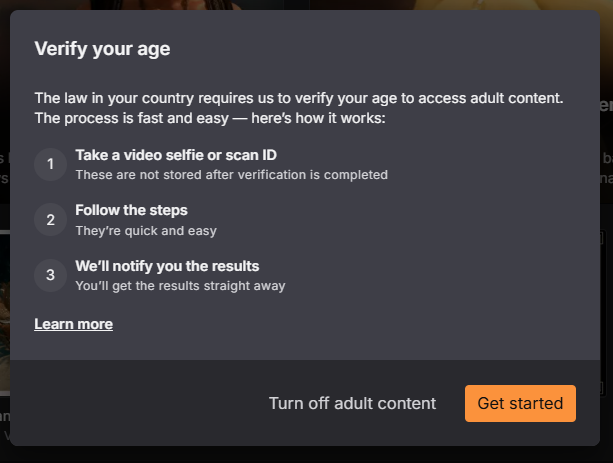Viewport: 613px width, 463px height.
Task: Click the dark footer bar of the dialog
Action: (305, 403)
